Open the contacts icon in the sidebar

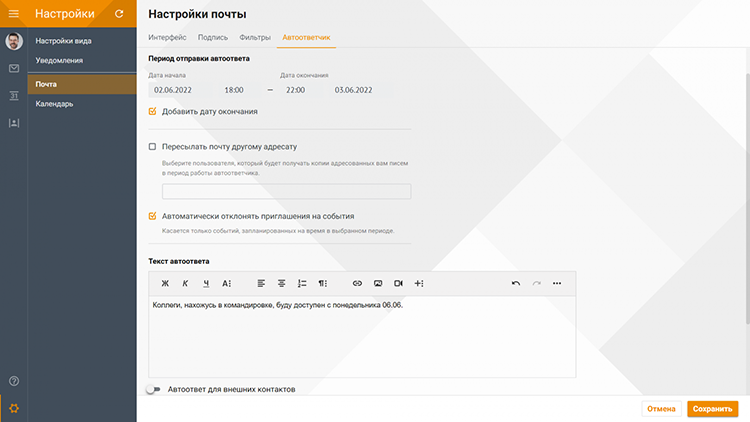(x=14, y=122)
